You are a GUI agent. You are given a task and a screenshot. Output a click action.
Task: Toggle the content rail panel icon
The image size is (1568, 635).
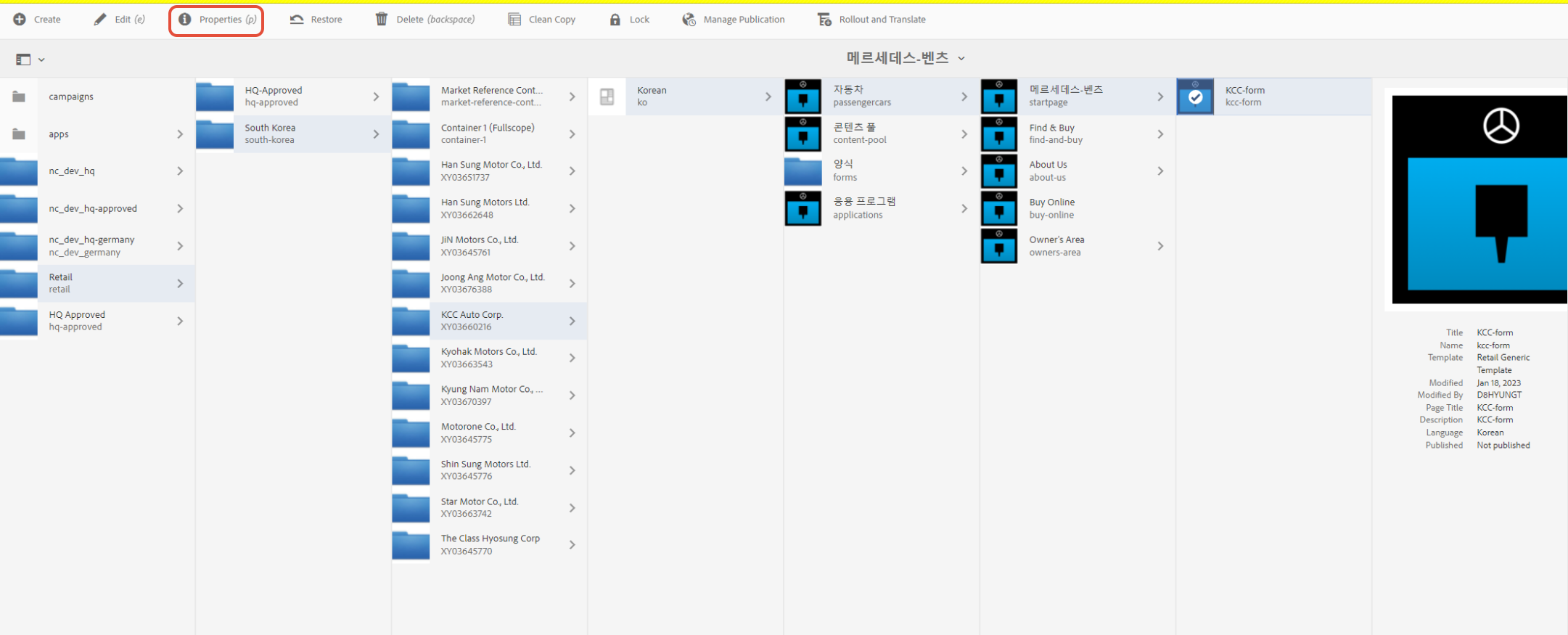(x=23, y=60)
